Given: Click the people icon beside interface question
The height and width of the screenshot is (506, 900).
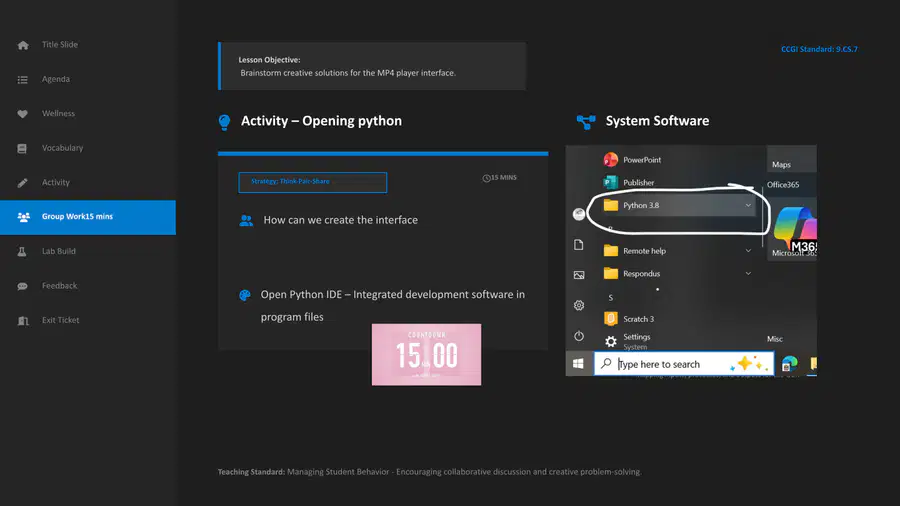Looking at the screenshot, I should pyautogui.click(x=246, y=220).
